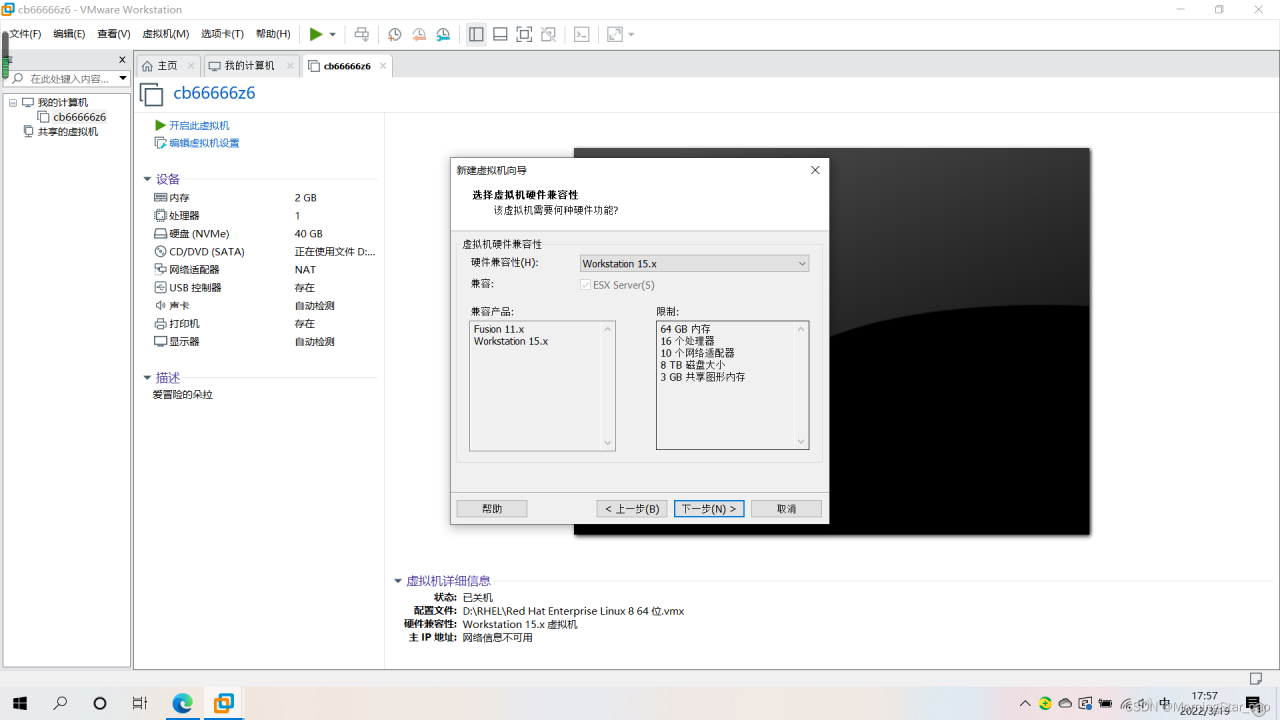Collapse the 我的计算机 tree node

(14, 103)
